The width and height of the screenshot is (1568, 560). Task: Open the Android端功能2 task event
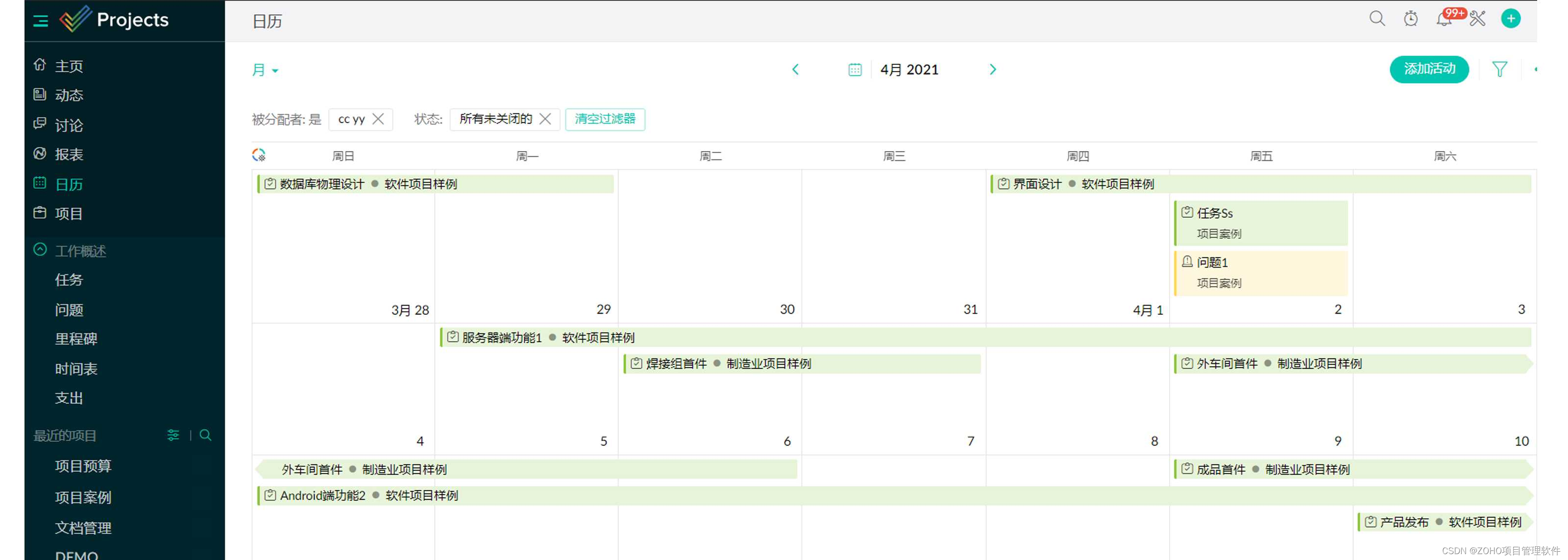pyautogui.click(x=894, y=495)
